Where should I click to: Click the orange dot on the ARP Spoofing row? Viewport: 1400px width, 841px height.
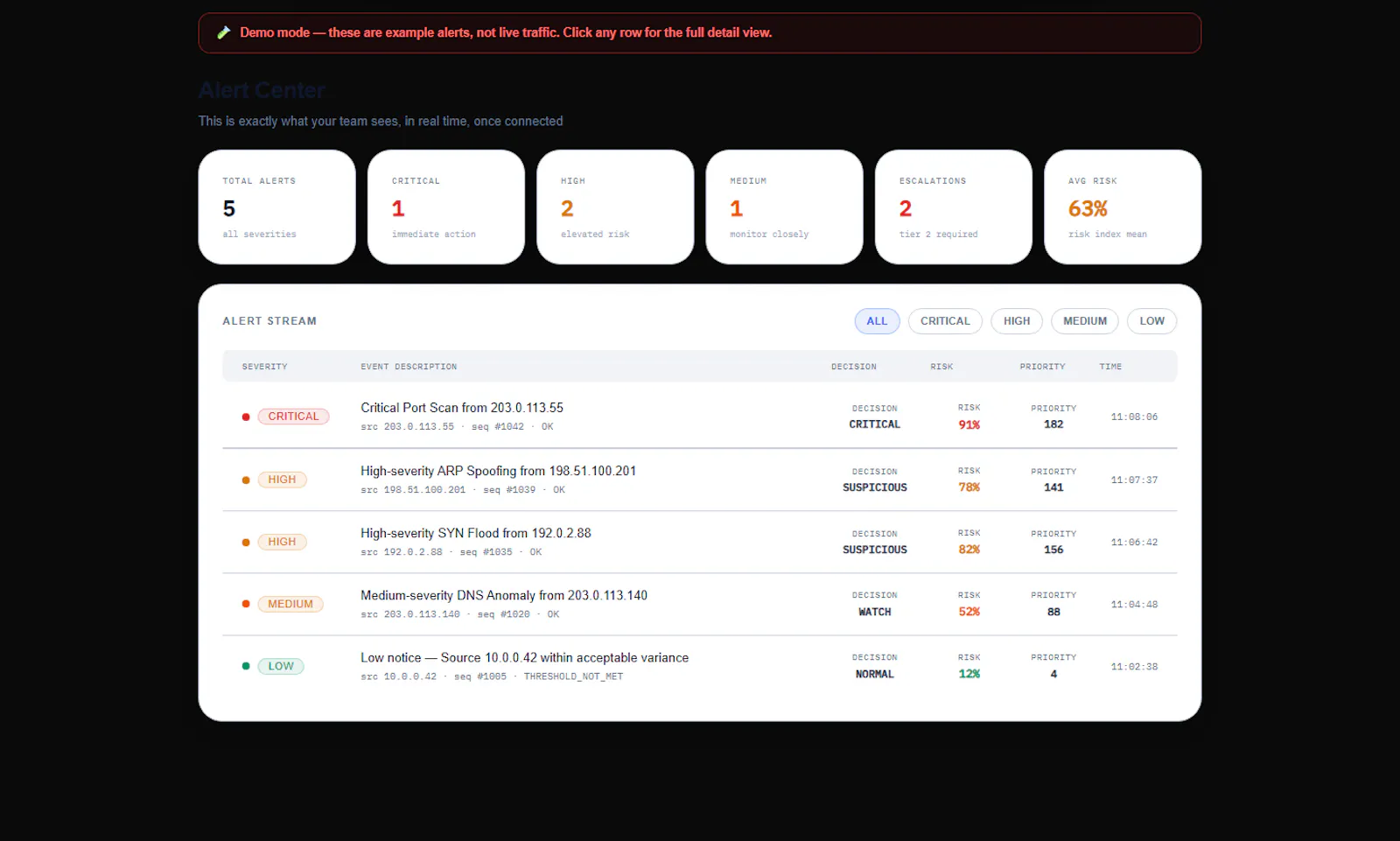(x=246, y=480)
